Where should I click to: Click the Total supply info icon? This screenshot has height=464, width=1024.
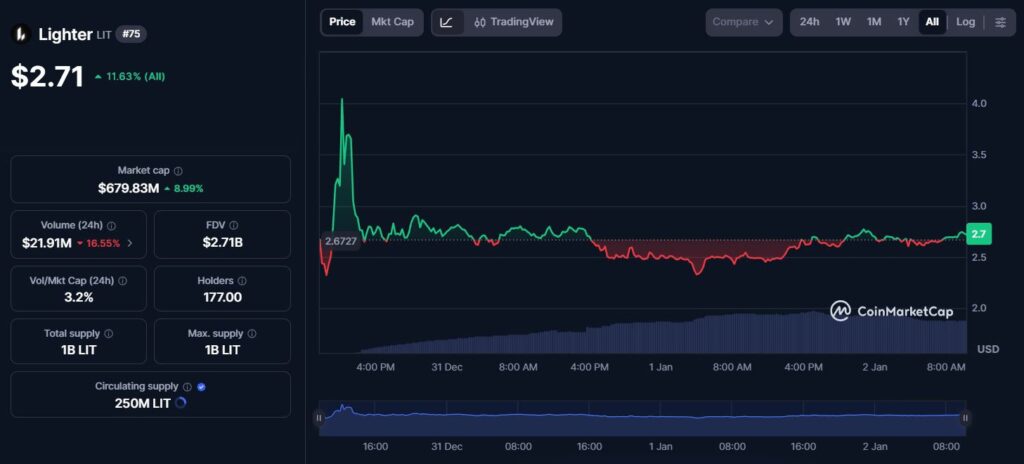pos(109,334)
